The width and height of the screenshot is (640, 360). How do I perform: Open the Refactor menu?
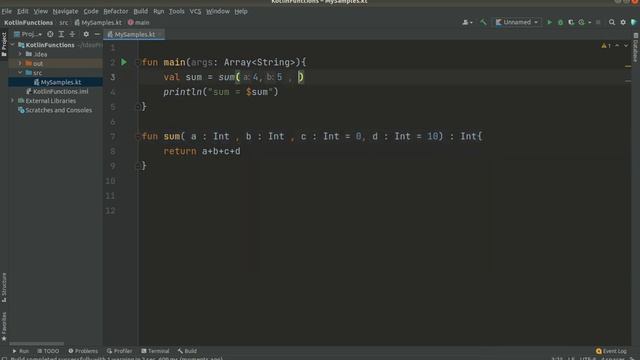pyautogui.click(x=116, y=11)
